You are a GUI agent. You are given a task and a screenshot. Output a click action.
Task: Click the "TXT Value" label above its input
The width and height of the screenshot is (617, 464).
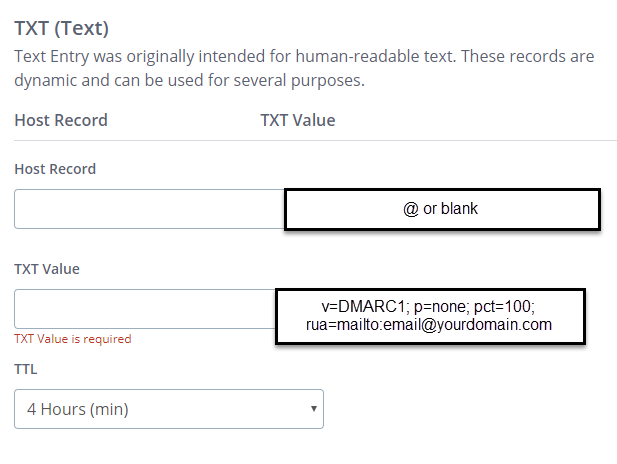point(47,269)
